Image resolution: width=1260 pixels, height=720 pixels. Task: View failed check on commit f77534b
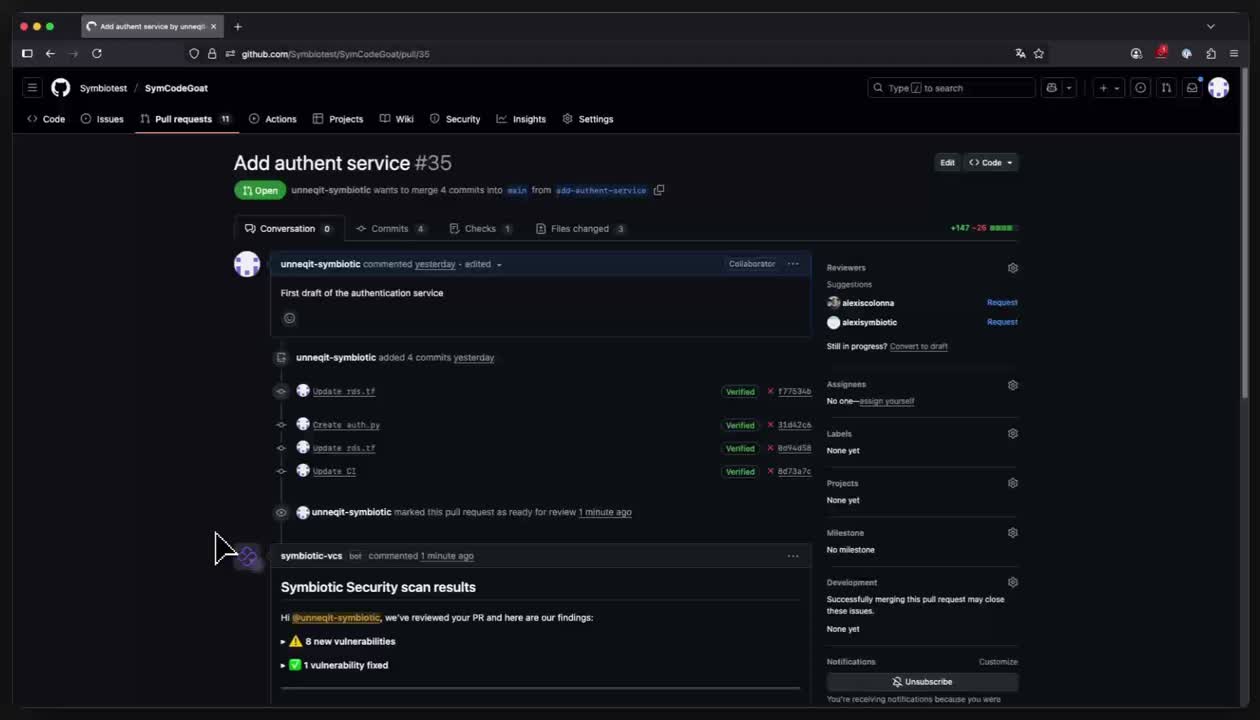770,391
